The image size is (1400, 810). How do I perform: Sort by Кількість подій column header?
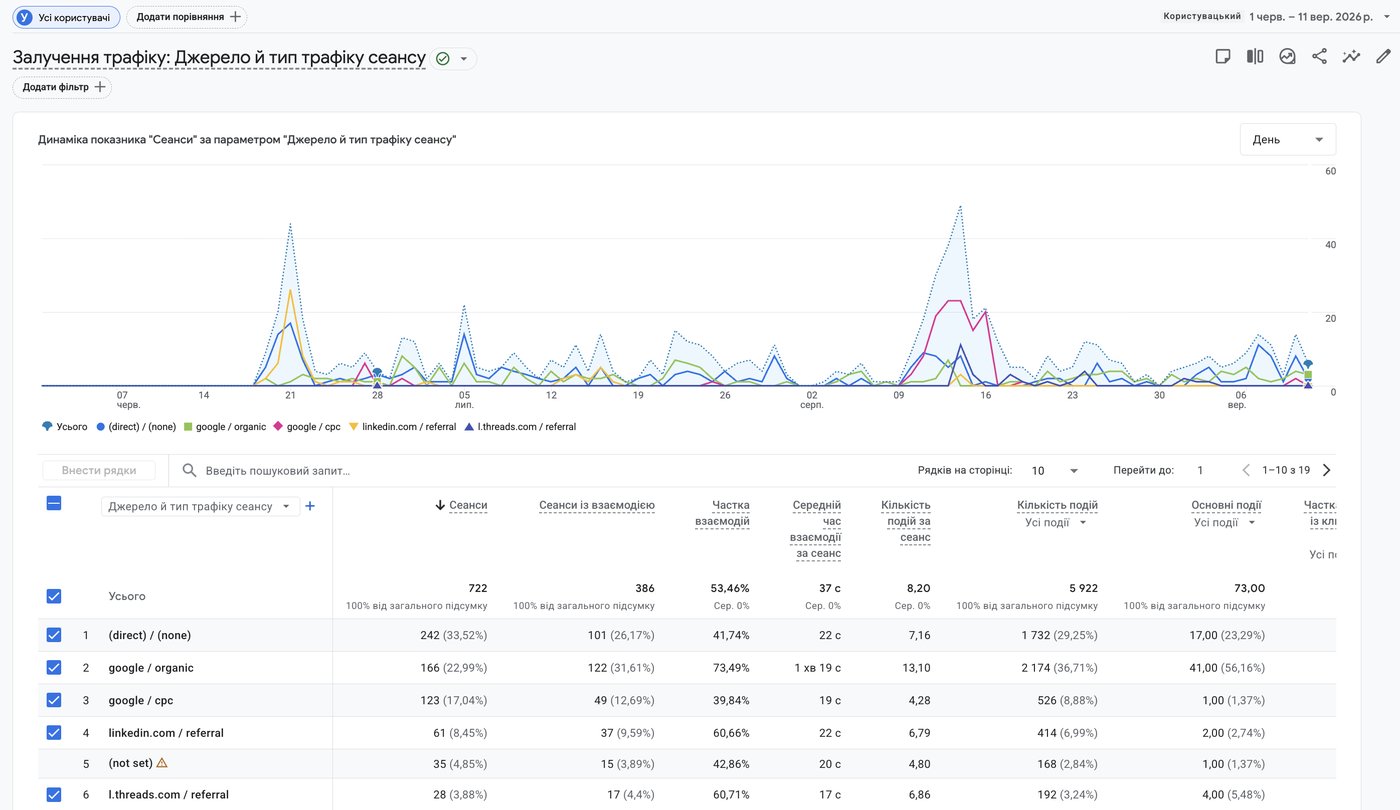pos(1057,505)
